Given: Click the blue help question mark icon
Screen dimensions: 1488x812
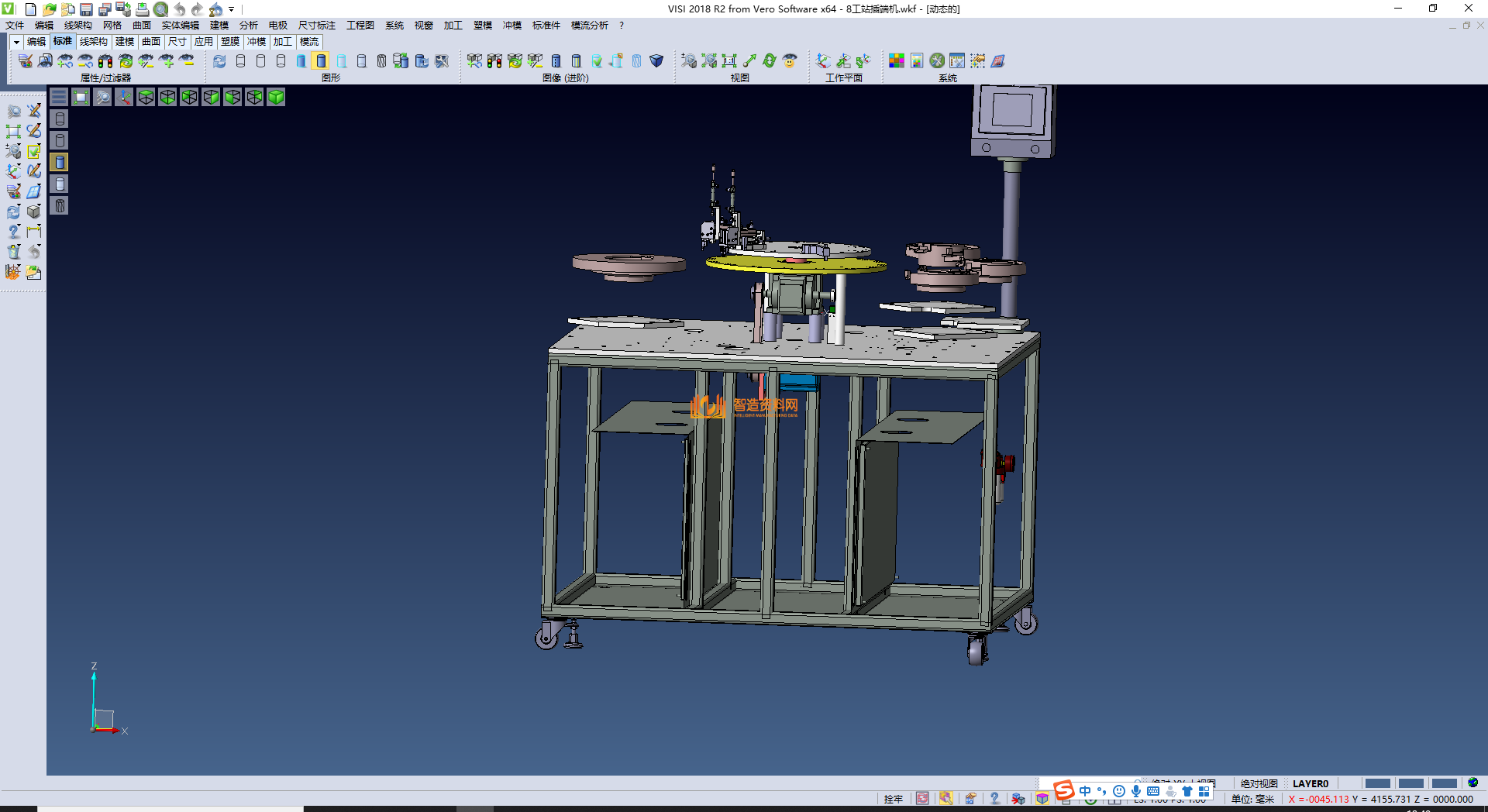Looking at the screenshot, I should (14, 232).
